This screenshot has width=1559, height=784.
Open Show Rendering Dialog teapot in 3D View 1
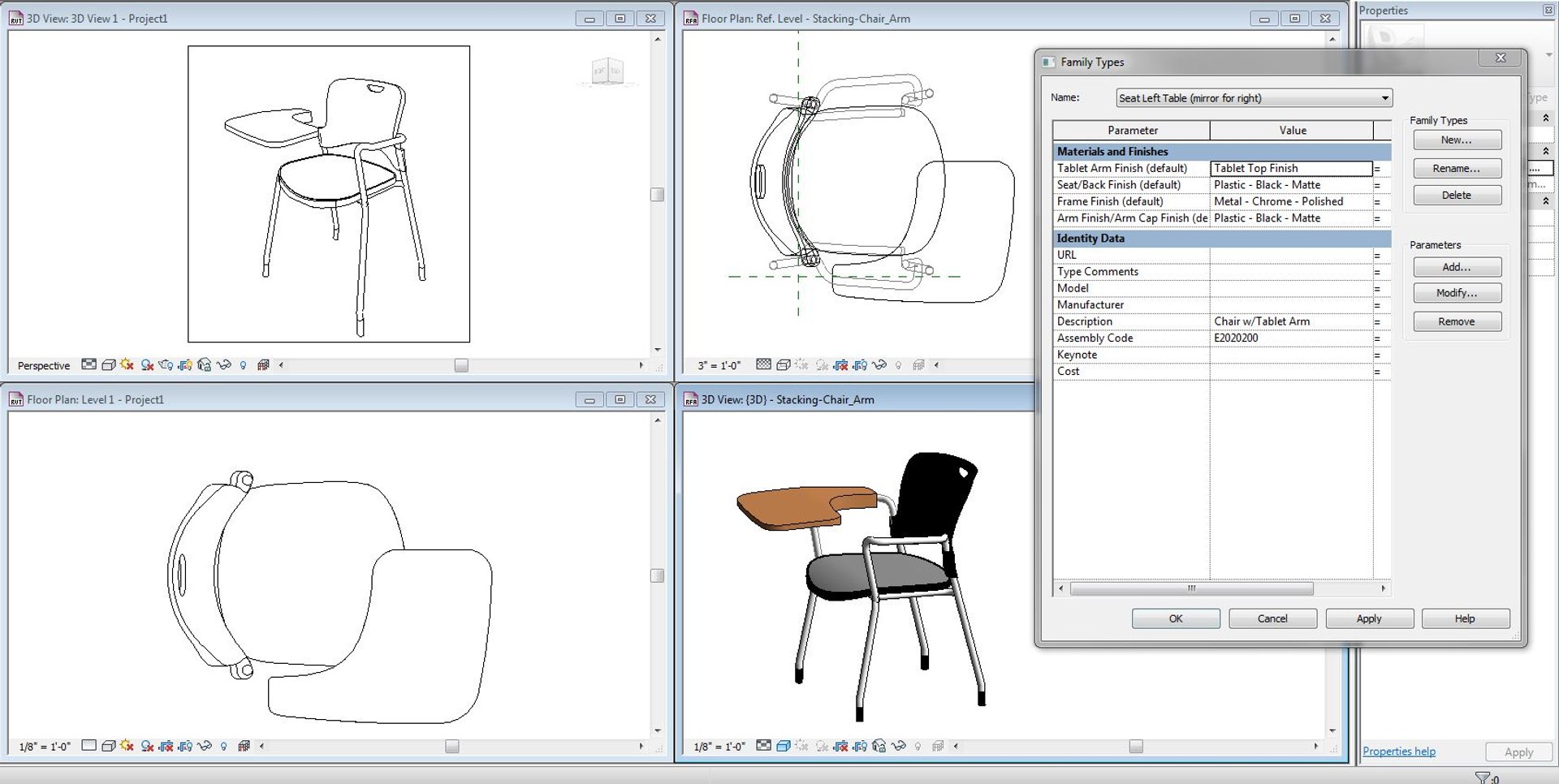[x=166, y=365]
